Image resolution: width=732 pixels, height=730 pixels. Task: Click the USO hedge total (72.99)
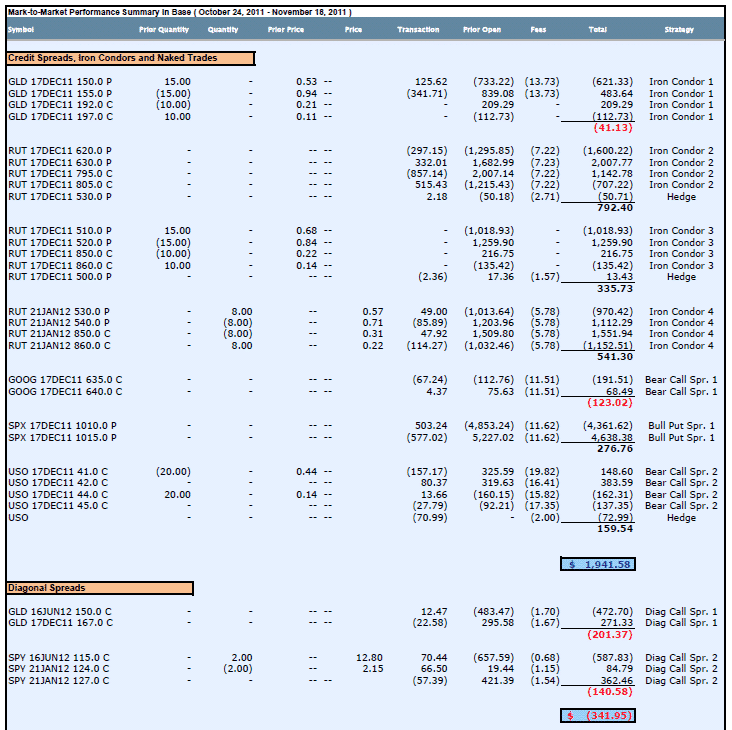tap(616, 518)
